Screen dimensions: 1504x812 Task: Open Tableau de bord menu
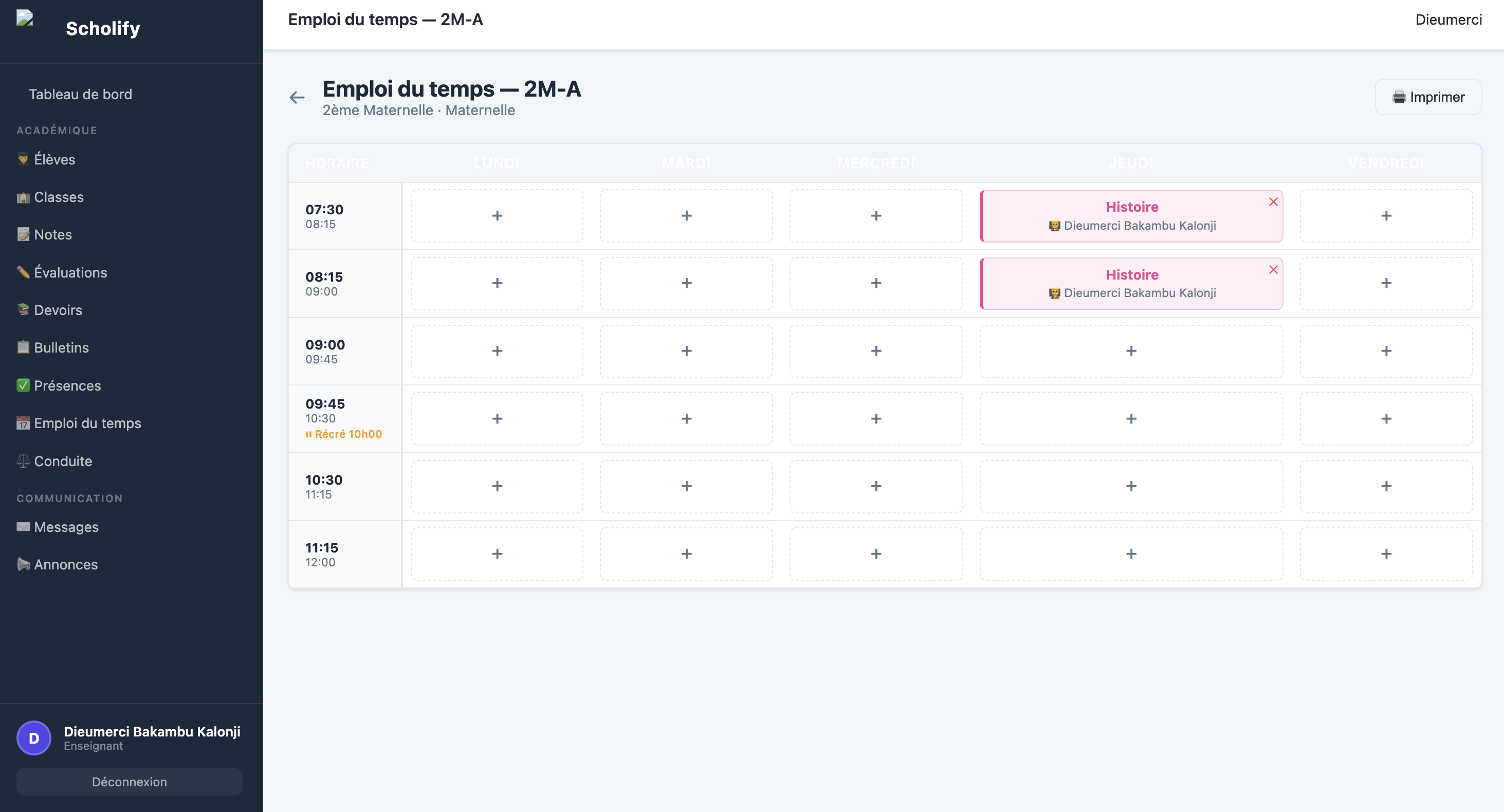(x=81, y=94)
